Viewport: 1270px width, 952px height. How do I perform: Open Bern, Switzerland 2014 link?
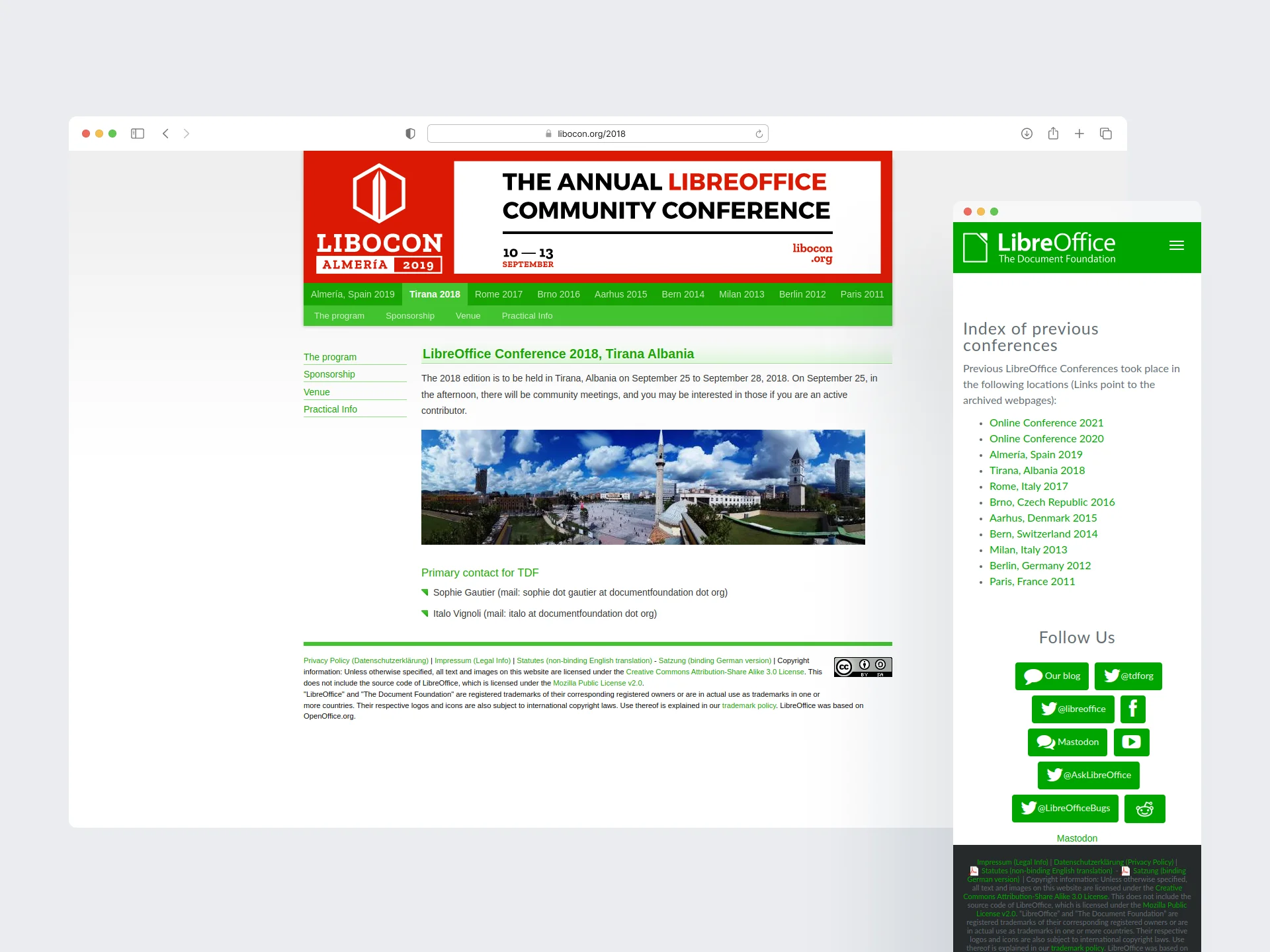pos(1044,534)
